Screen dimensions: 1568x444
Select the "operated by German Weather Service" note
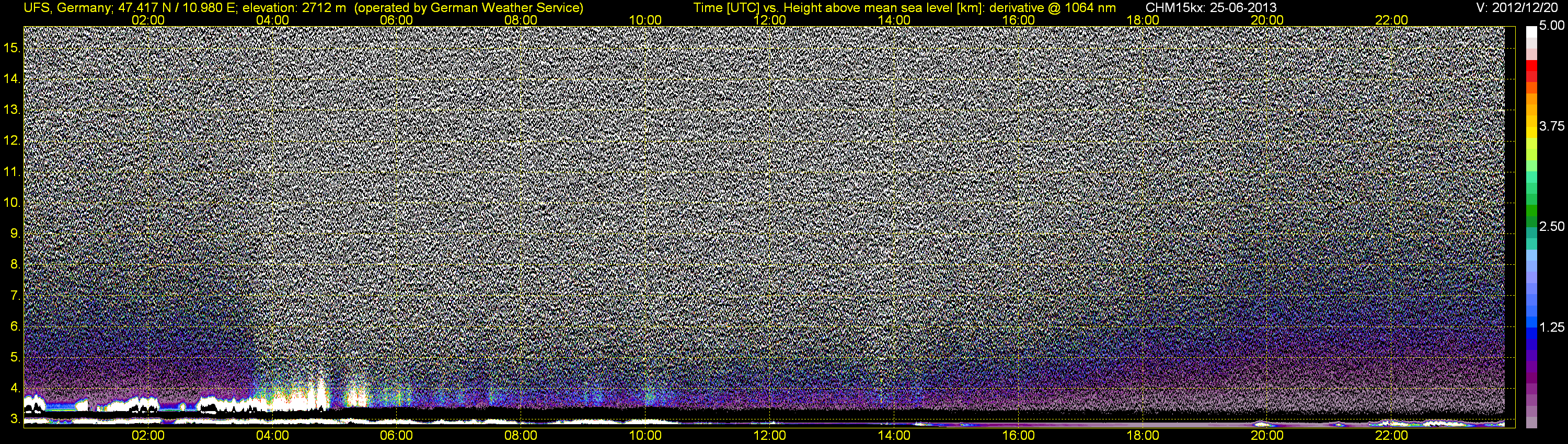pos(468,8)
